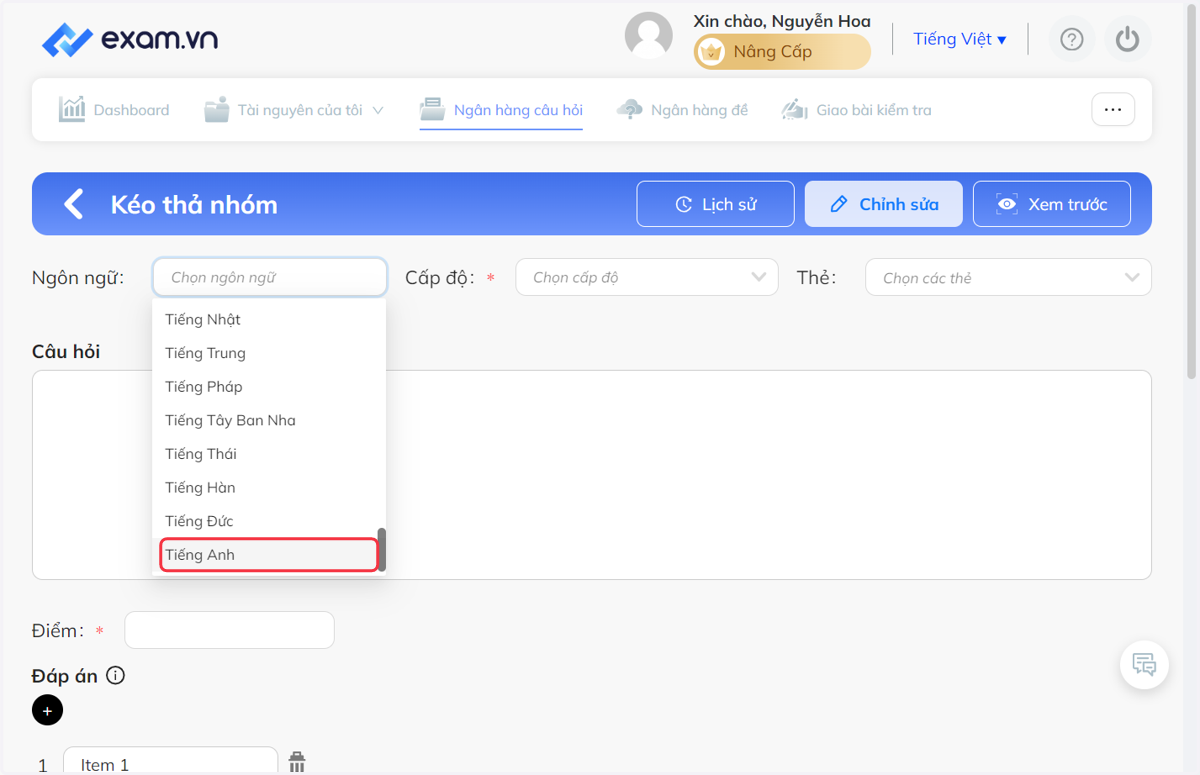Click the Kéo thả nhóm title
1200x775 pixels.
coord(194,204)
